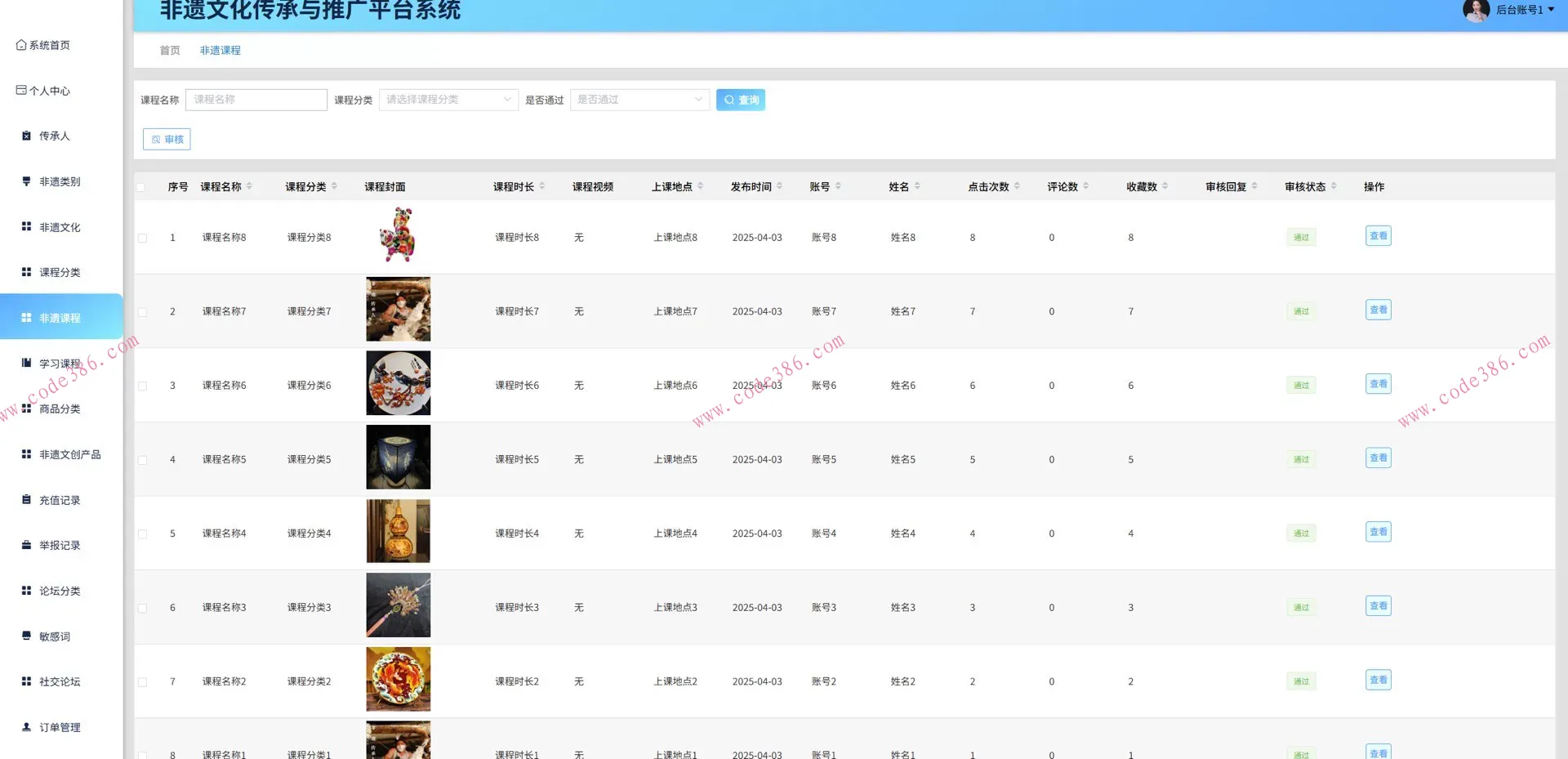Open 举报记录 in the sidebar

61,545
